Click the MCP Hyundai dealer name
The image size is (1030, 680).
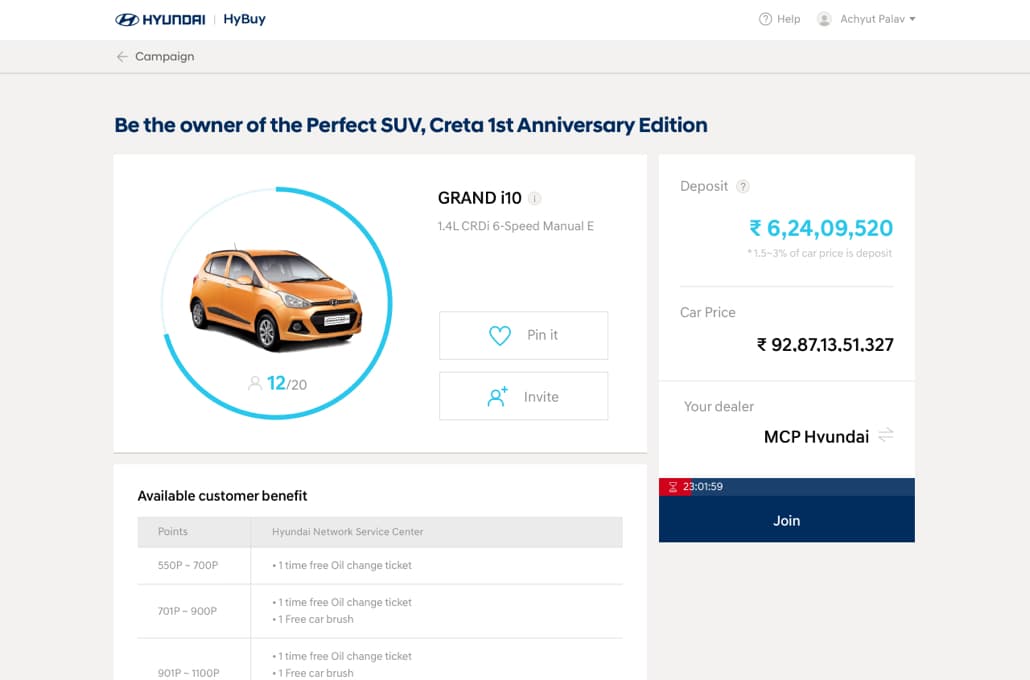817,437
